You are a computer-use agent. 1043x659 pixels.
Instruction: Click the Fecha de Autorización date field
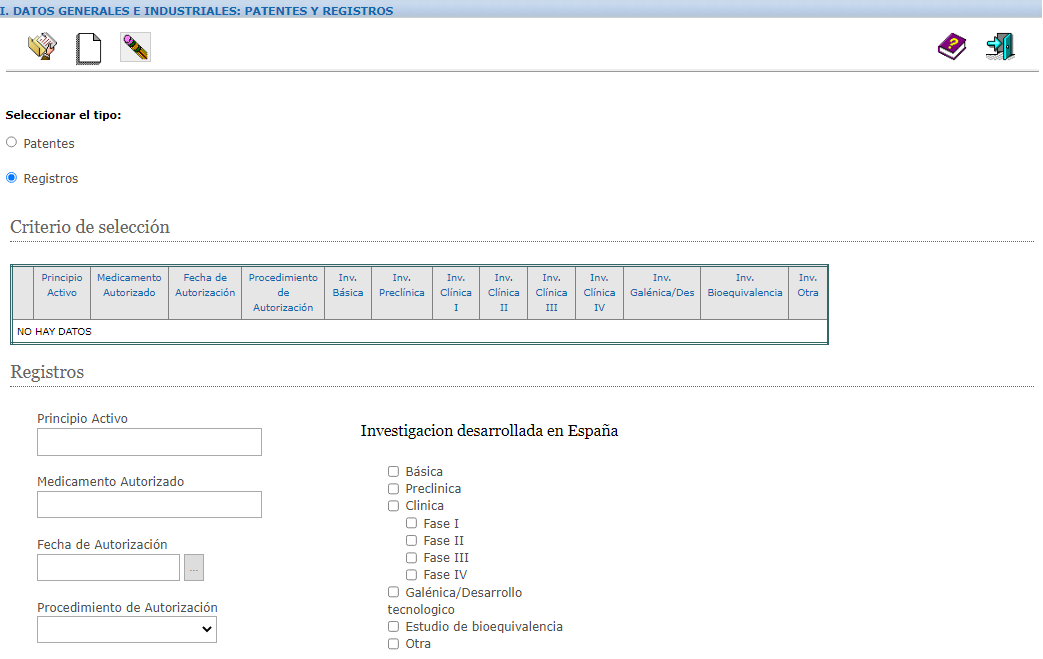pos(108,568)
